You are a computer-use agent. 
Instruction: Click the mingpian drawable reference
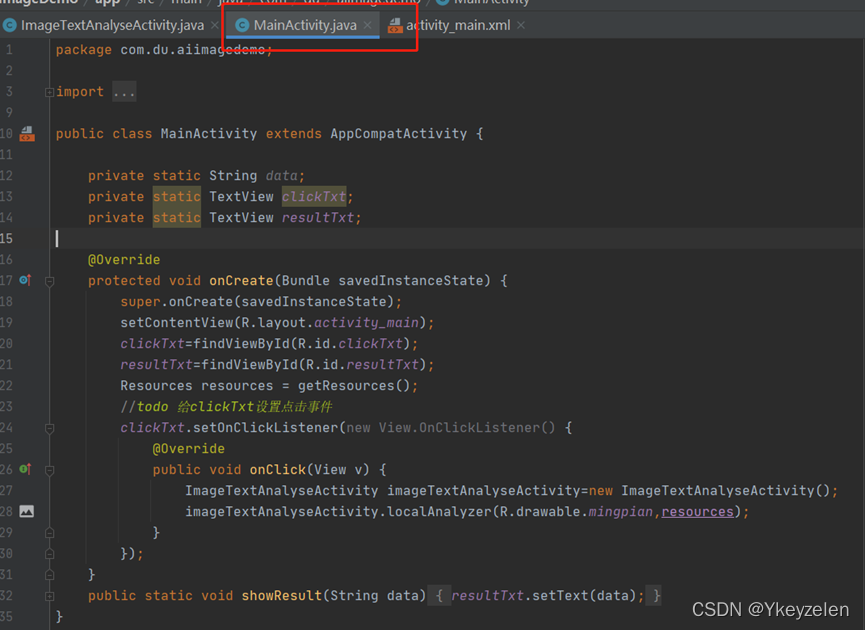pyautogui.click(x=621, y=511)
